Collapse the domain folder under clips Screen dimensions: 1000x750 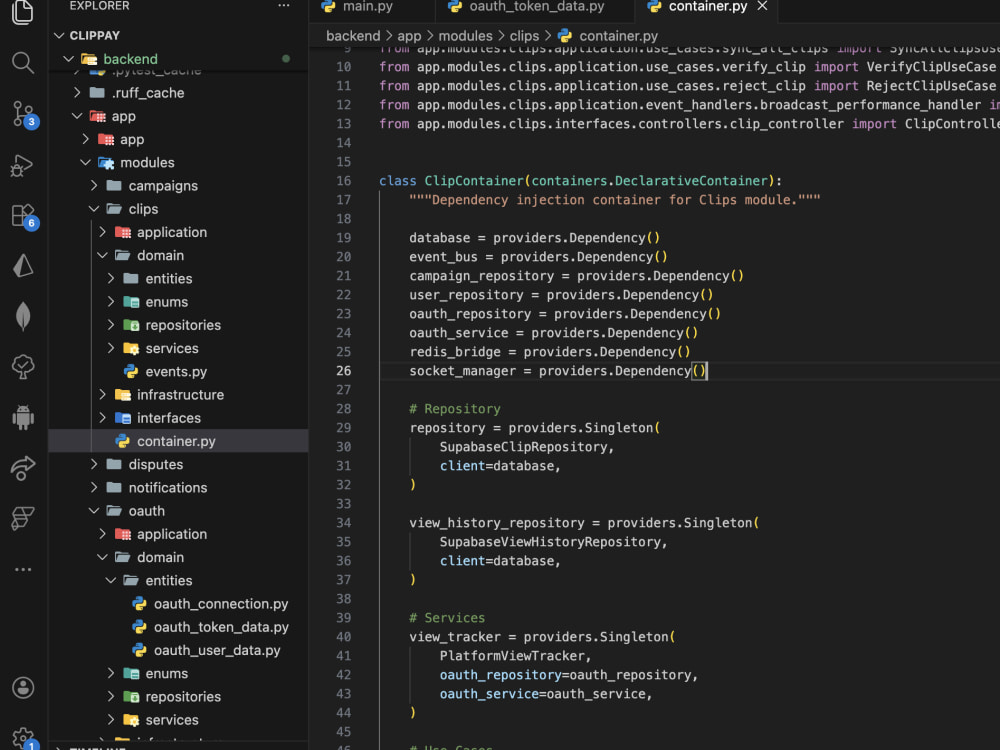click(x=102, y=255)
